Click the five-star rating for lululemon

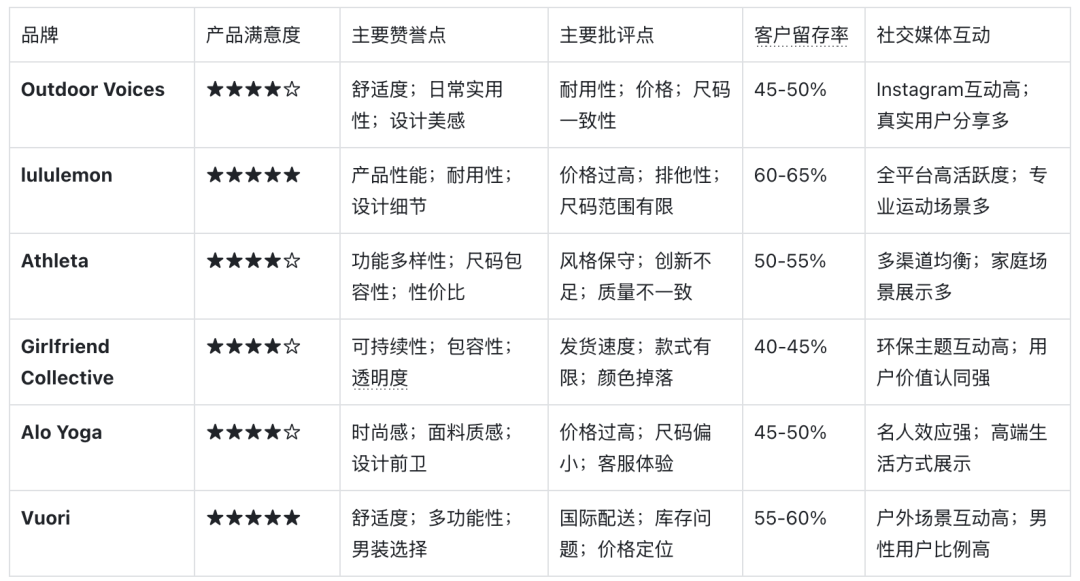[x=253, y=176]
